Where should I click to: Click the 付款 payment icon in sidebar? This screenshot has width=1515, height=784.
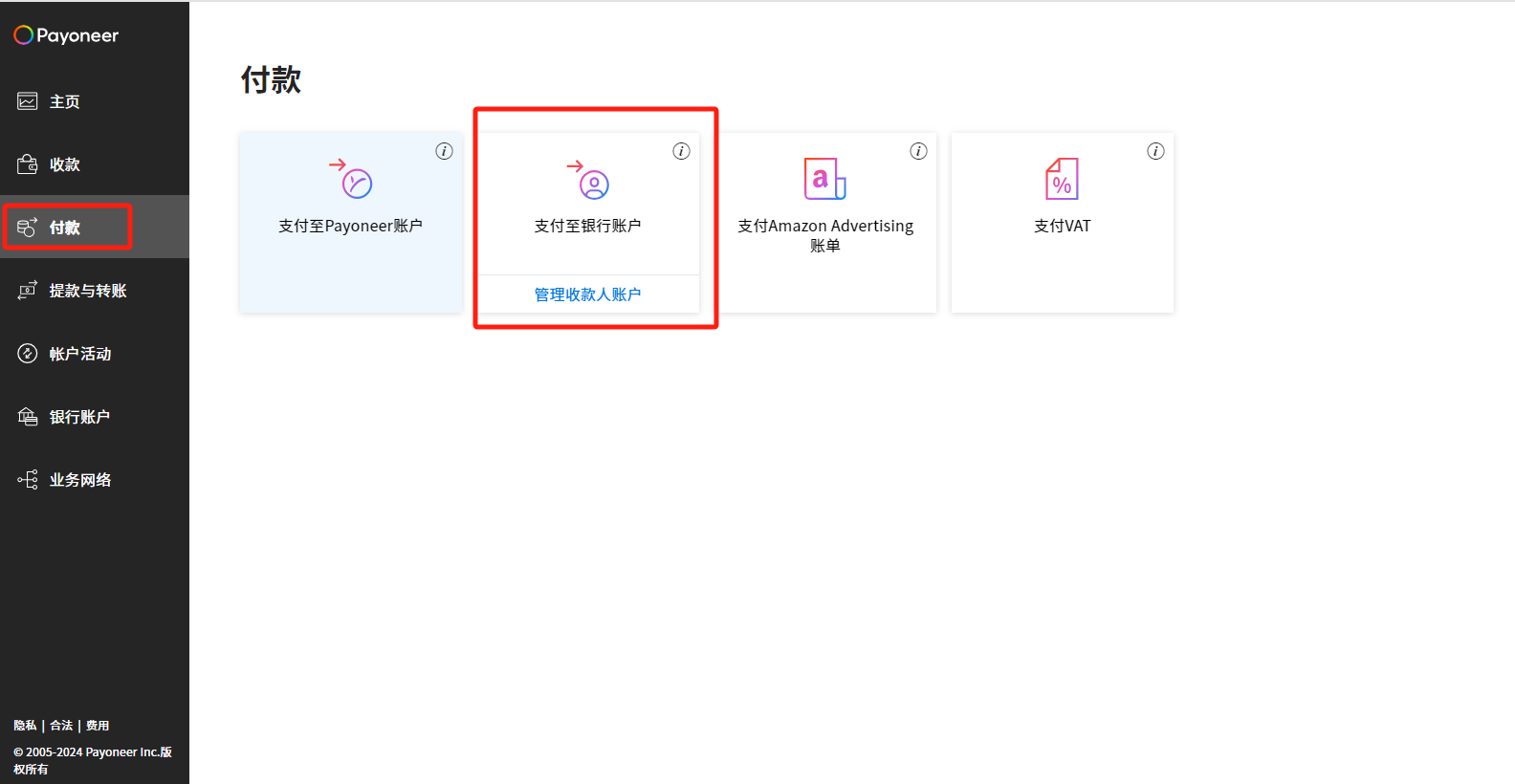coord(28,228)
